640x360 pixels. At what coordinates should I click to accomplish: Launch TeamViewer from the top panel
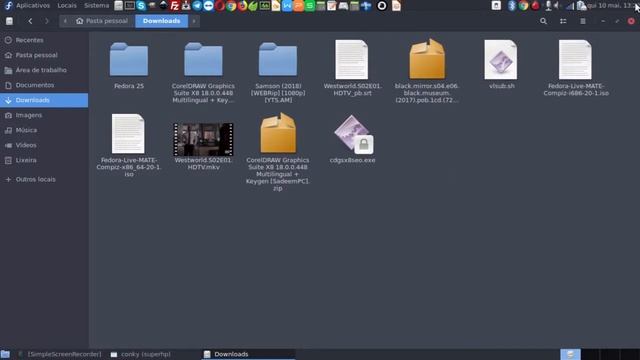tap(209, 6)
